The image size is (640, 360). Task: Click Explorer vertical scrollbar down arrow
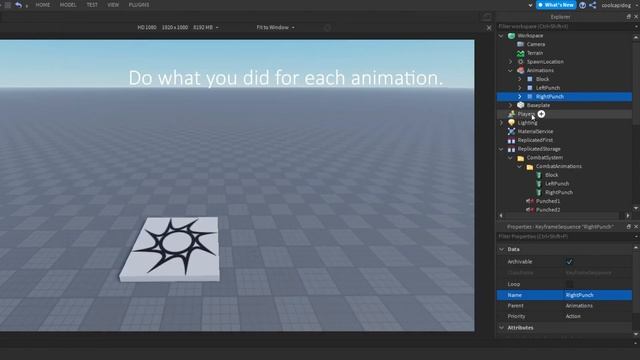click(x=636, y=209)
